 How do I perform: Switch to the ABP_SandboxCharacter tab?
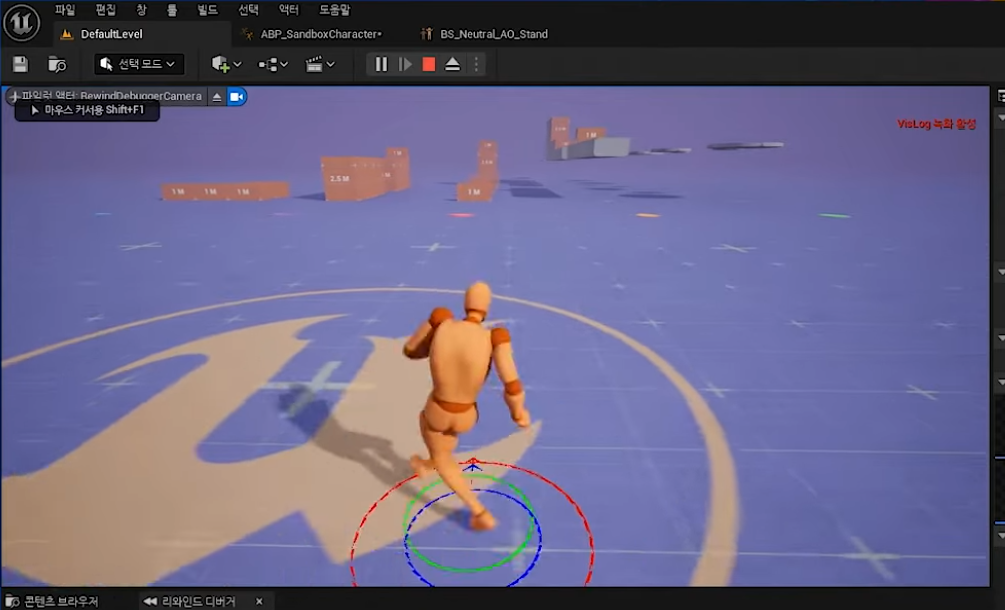point(320,34)
